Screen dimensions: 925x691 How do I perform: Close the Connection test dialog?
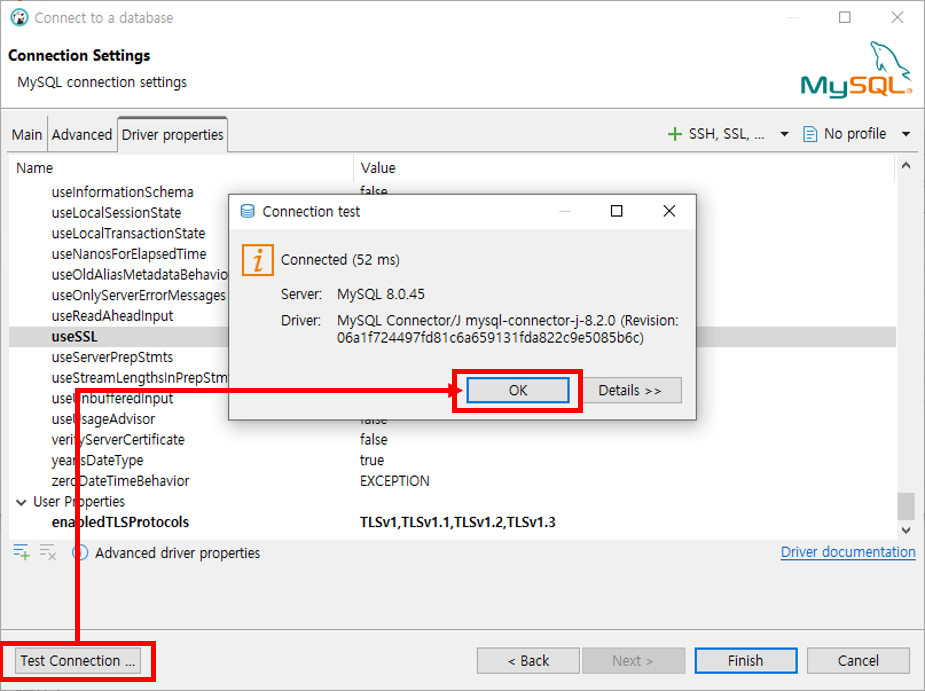point(669,211)
